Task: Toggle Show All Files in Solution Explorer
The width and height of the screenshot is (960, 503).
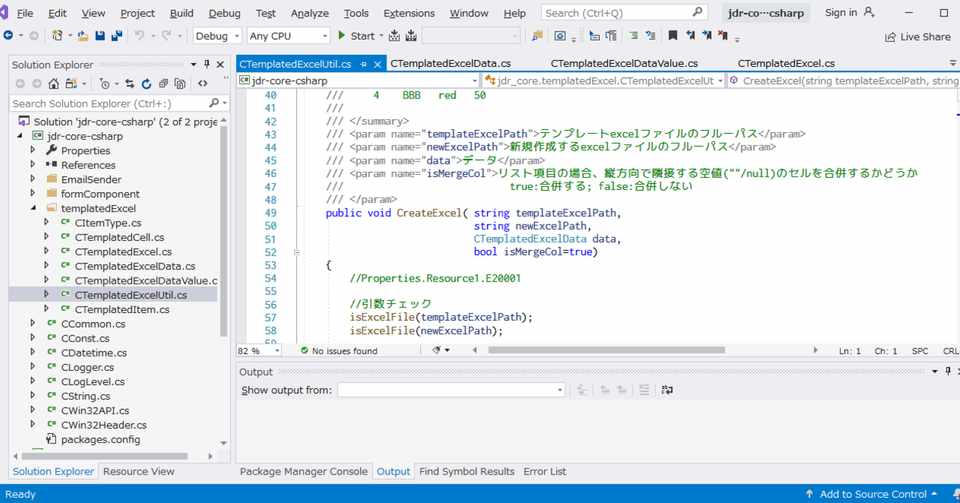Action: tap(180, 84)
